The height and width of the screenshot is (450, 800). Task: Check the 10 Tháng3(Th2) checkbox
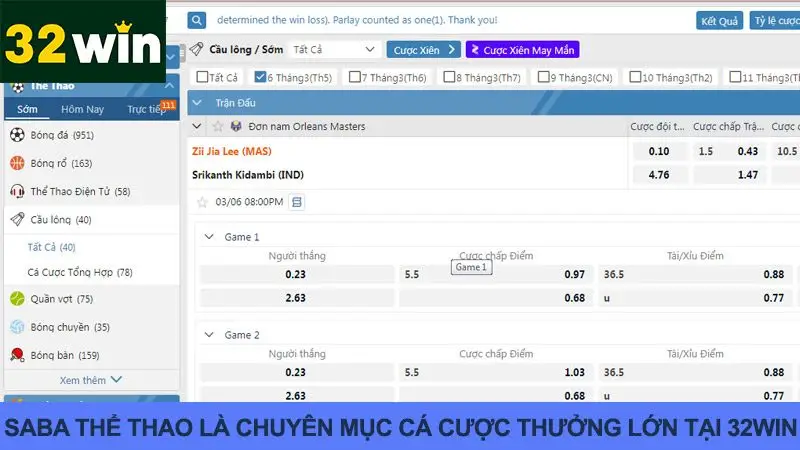coord(635,77)
